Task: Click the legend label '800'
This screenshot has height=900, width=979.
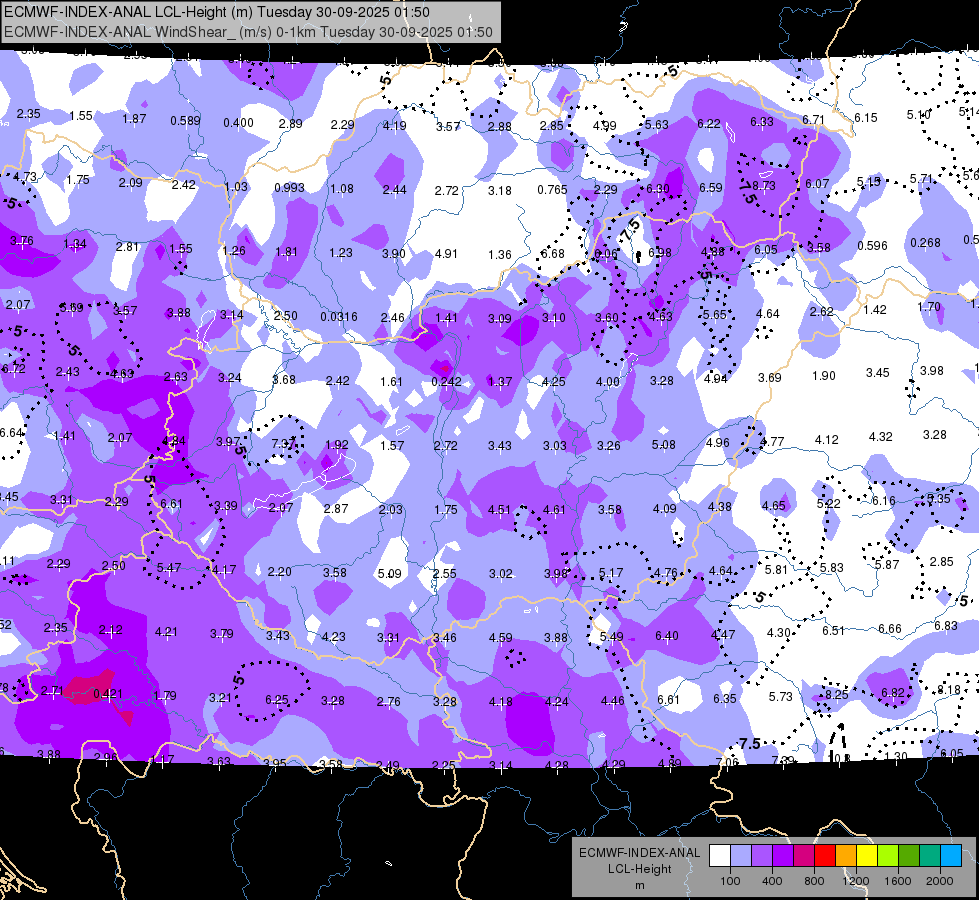Action: pyautogui.click(x=814, y=881)
